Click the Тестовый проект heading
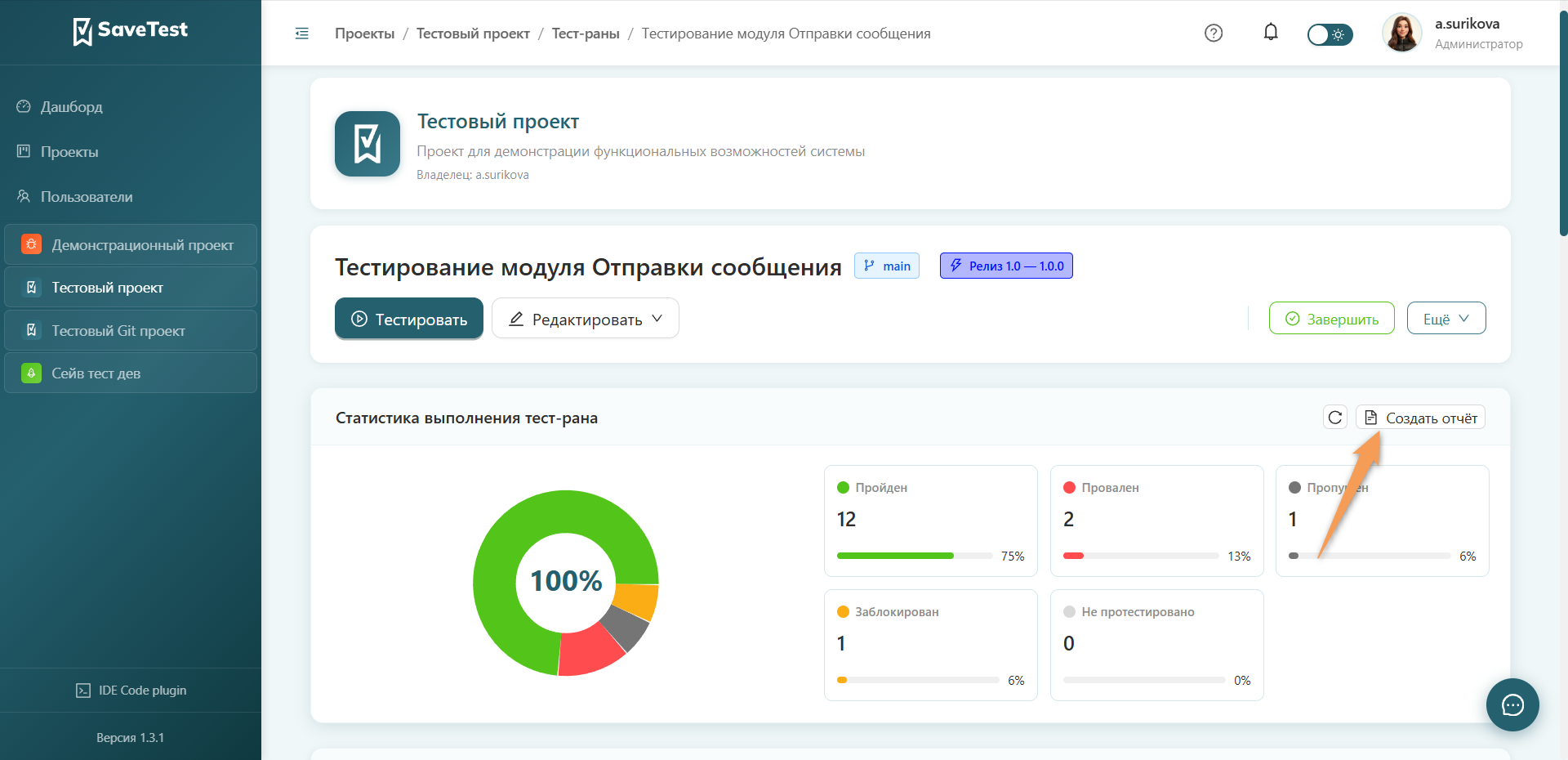 [498, 122]
